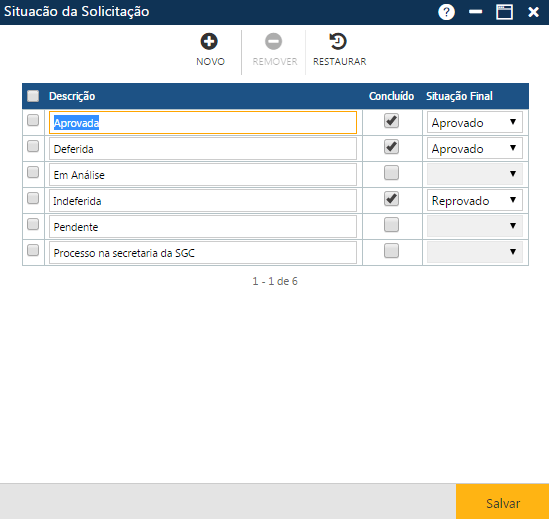Click the REMOVER minus icon
550x519 pixels.
[274, 42]
